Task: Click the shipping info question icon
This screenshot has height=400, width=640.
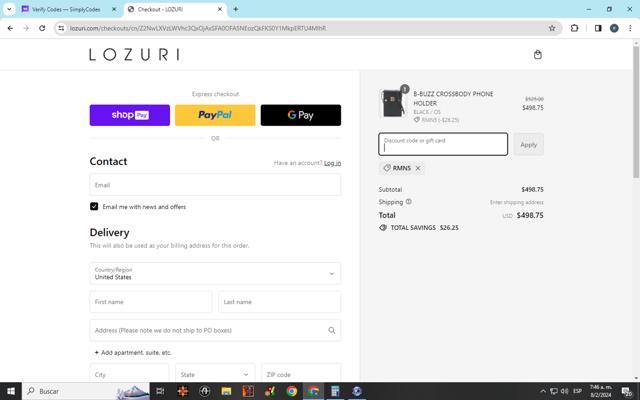Action: (x=409, y=202)
